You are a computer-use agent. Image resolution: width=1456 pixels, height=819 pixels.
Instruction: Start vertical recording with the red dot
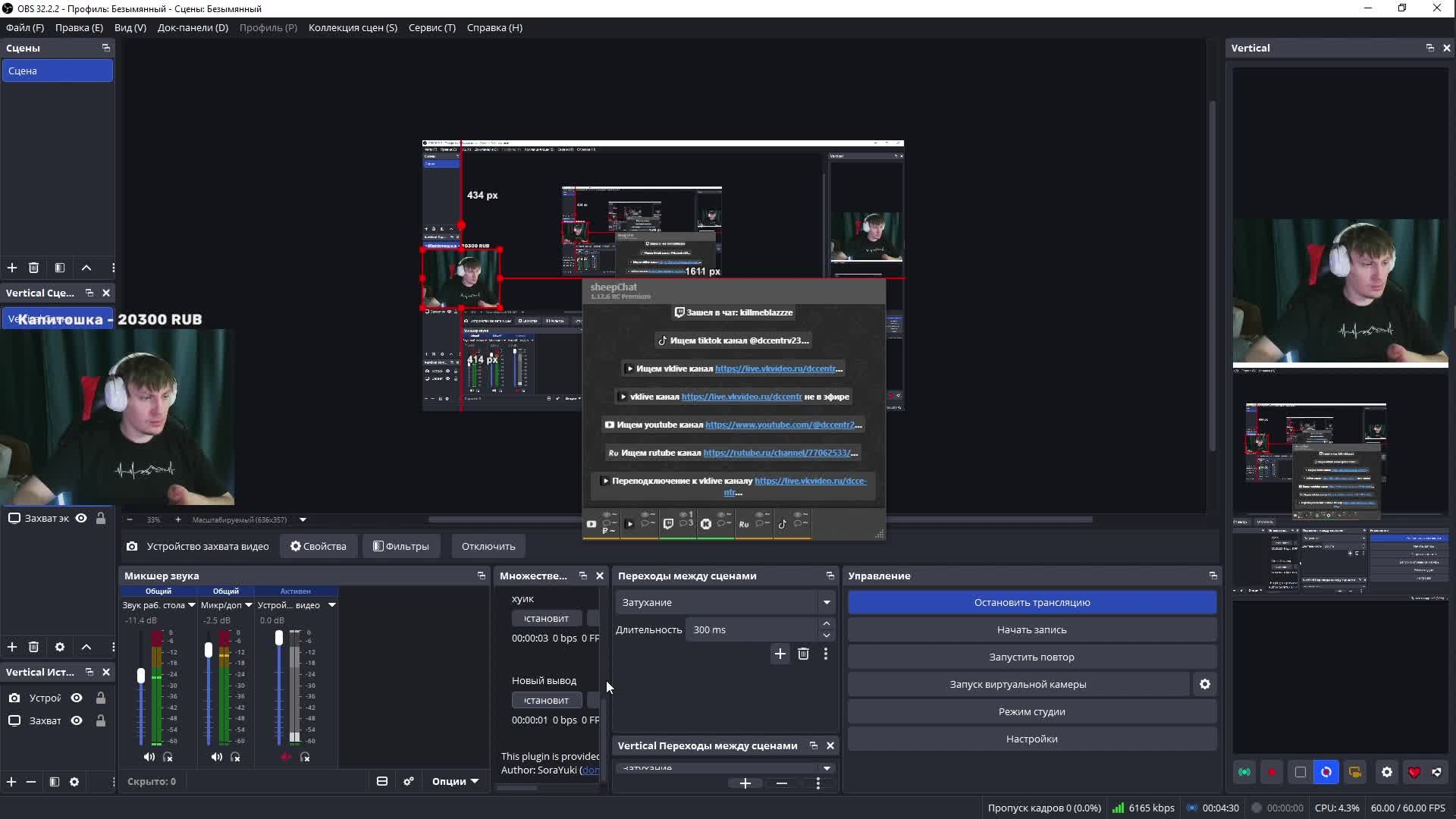(x=1272, y=772)
